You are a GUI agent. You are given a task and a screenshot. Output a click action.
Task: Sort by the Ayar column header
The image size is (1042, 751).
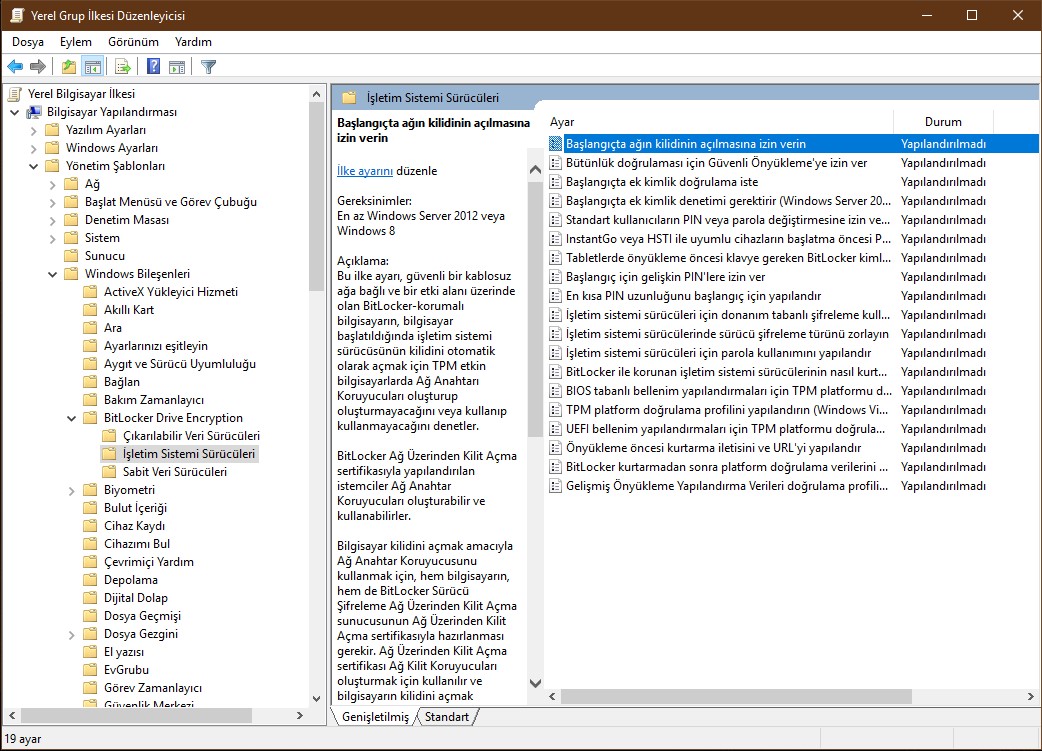coord(720,122)
